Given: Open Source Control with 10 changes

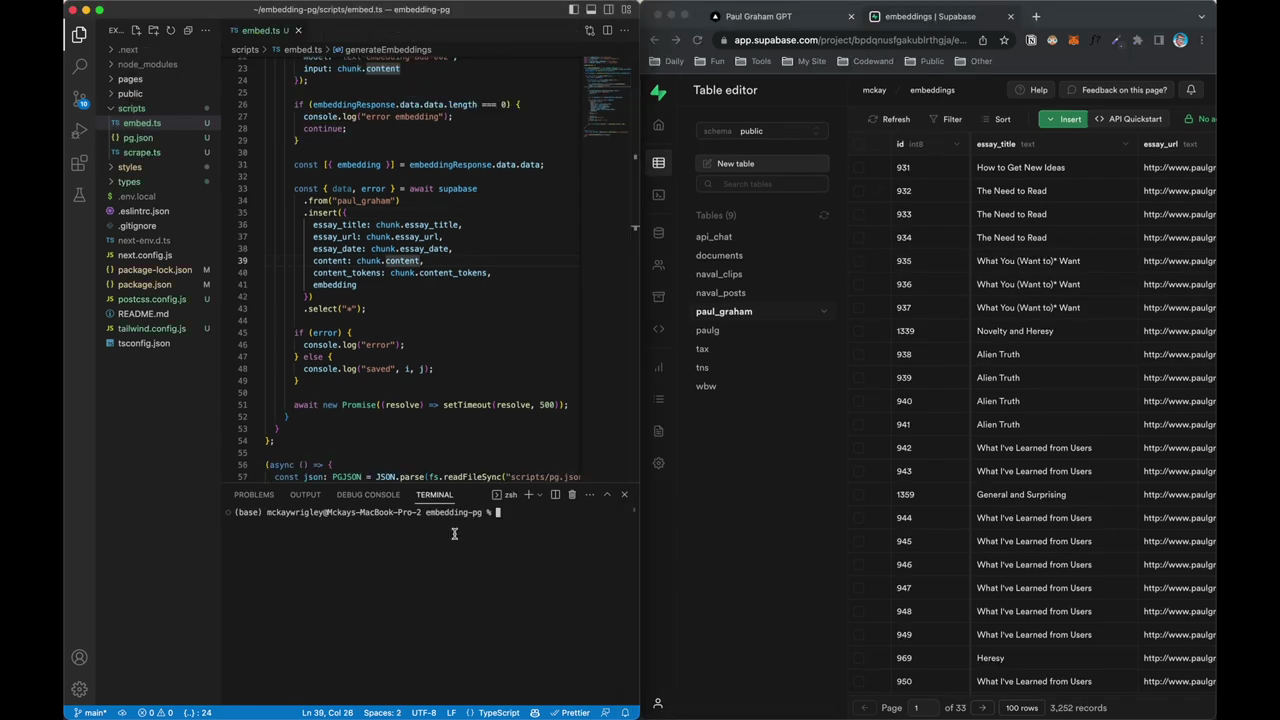Looking at the screenshot, I should click(x=79, y=99).
